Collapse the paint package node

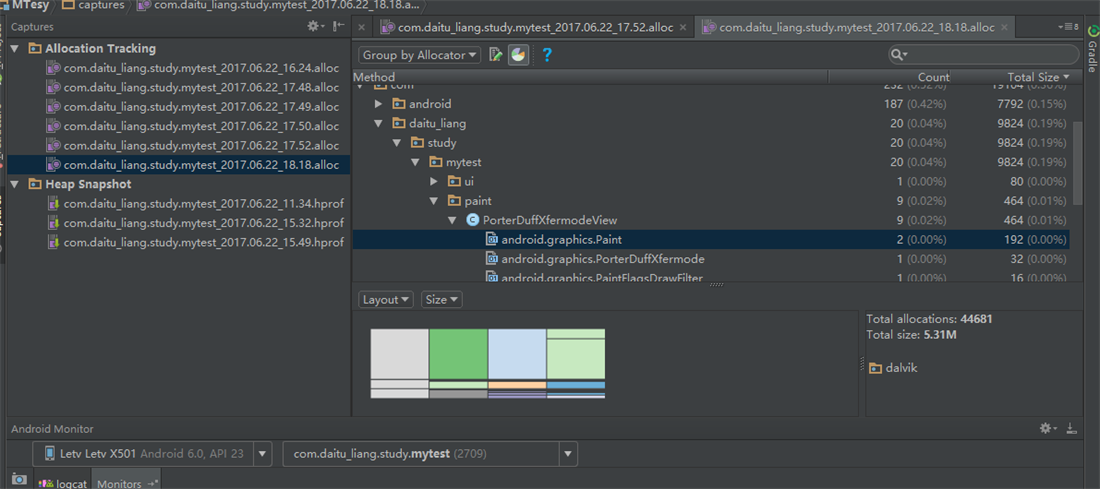pos(434,201)
